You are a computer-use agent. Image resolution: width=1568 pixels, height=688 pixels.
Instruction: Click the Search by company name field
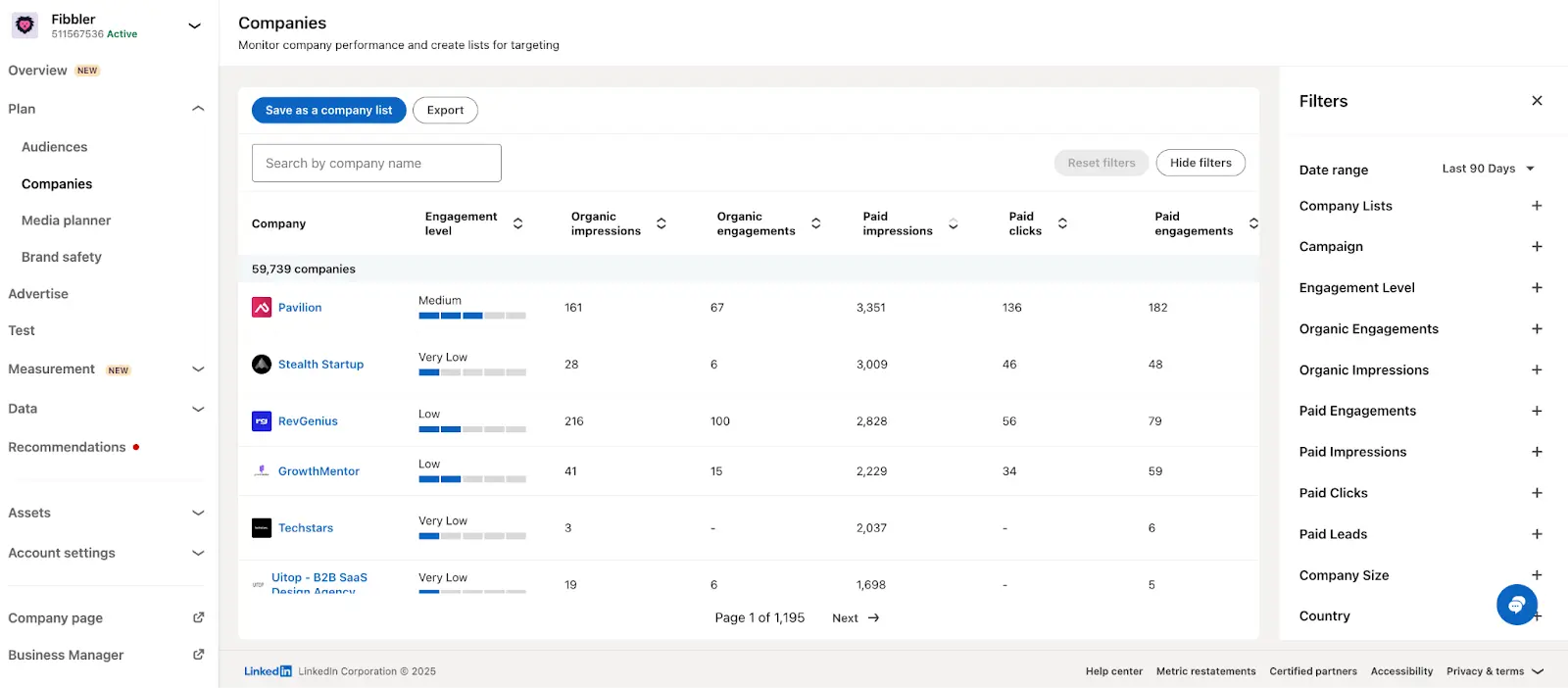click(376, 164)
